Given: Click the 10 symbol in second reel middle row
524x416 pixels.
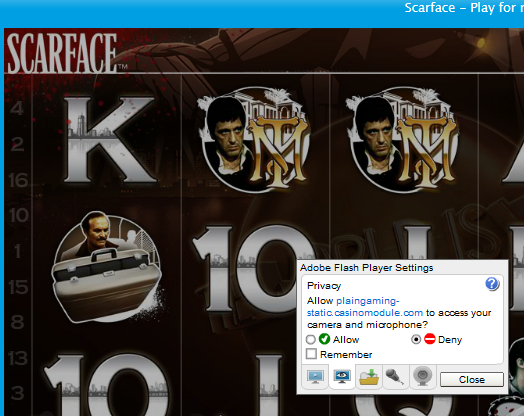Looking at the screenshot, I should click(x=254, y=269).
